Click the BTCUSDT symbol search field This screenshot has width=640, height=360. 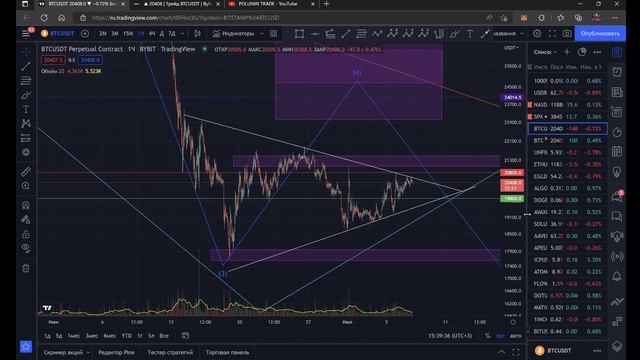[58, 33]
